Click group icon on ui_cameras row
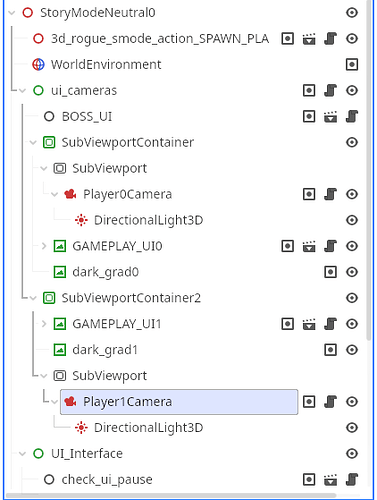Image resolution: width=377 pixels, height=500 pixels. (309, 90)
